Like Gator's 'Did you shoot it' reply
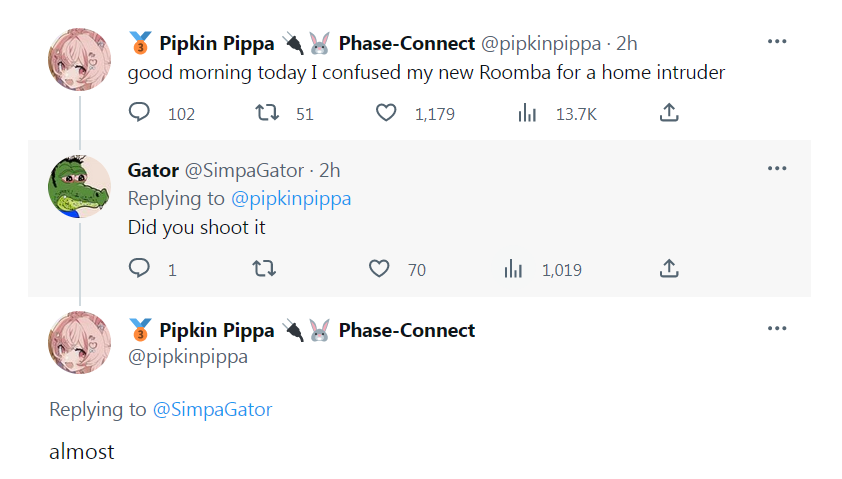 (379, 269)
